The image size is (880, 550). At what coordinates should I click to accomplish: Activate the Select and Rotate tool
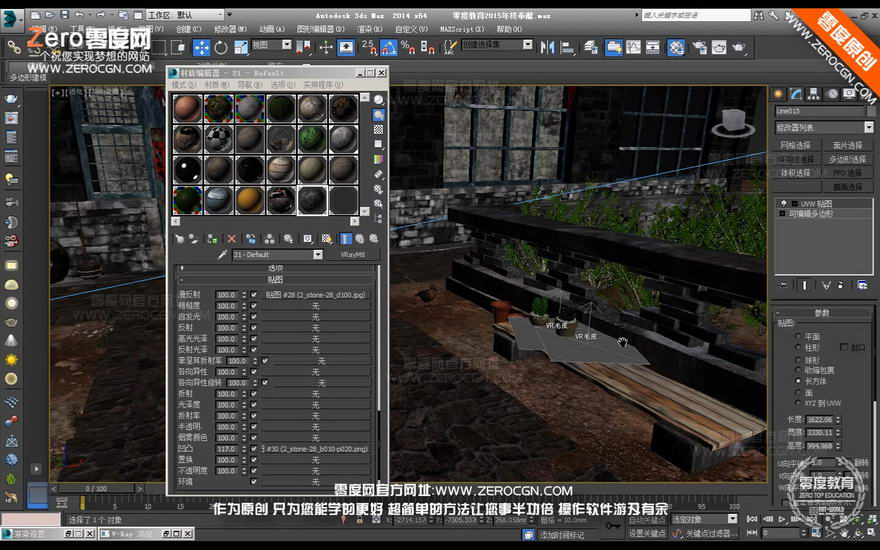(x=221, y=48)
